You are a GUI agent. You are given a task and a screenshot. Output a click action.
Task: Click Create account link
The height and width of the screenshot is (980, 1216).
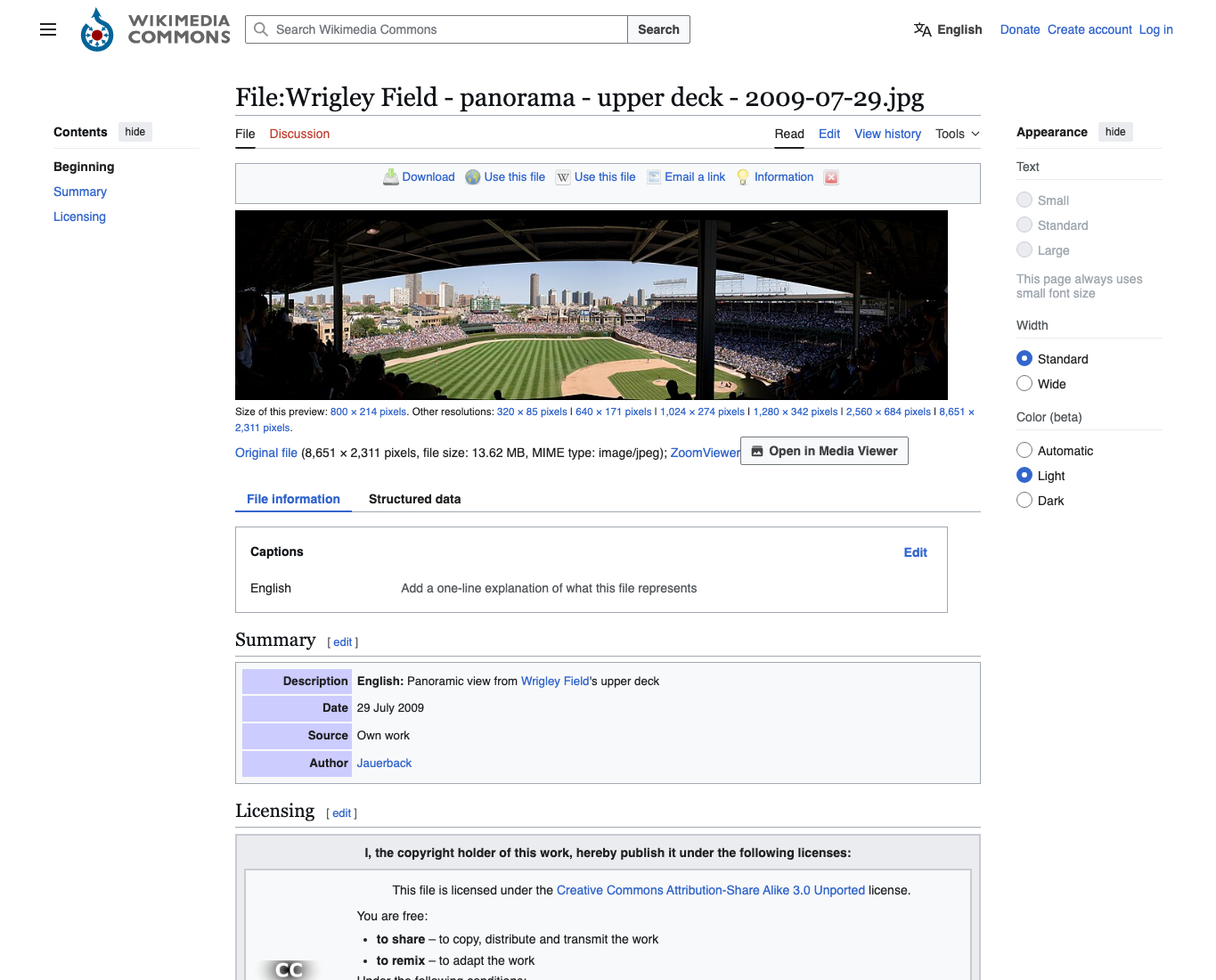(x=1090, y=29)
